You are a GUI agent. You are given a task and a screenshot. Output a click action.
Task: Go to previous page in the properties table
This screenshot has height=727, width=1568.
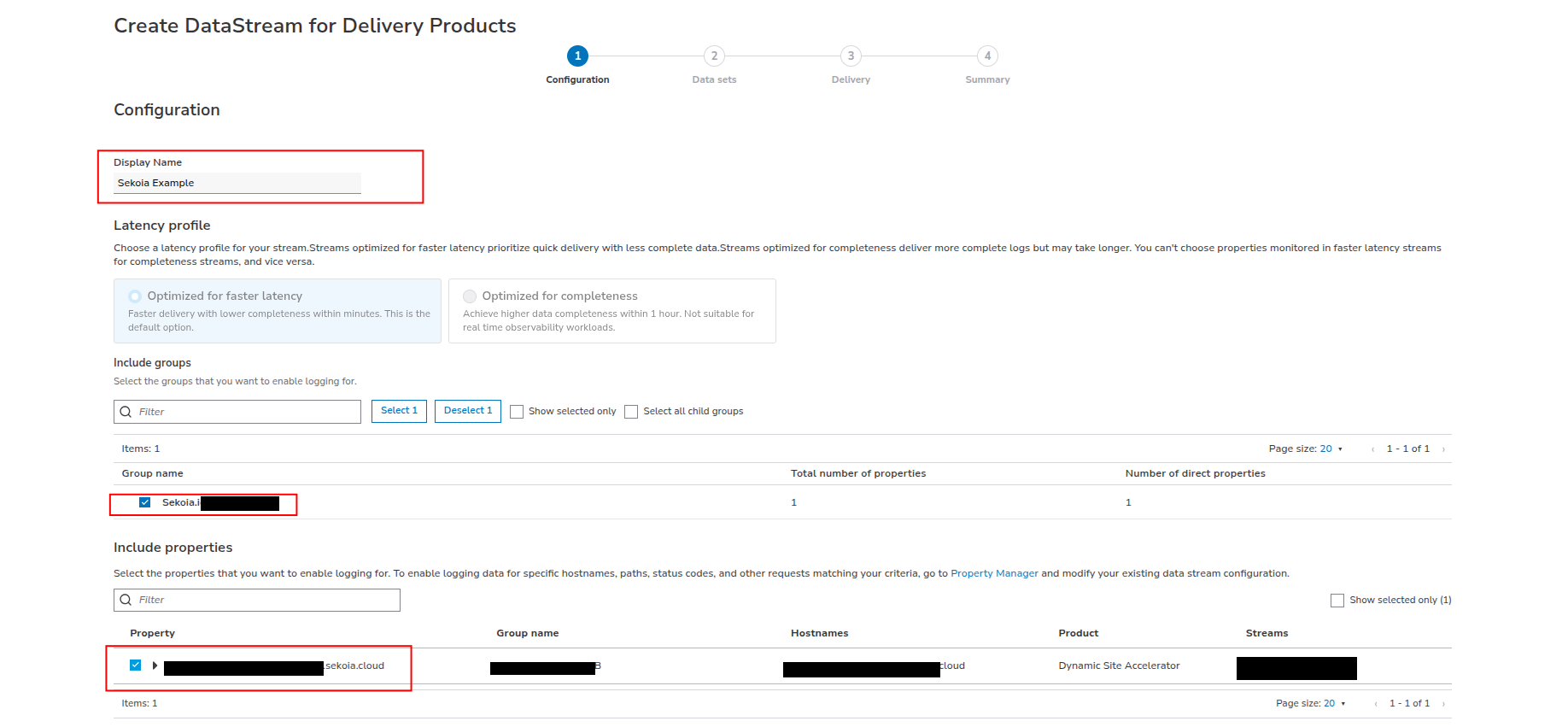tap(1376, 704)
